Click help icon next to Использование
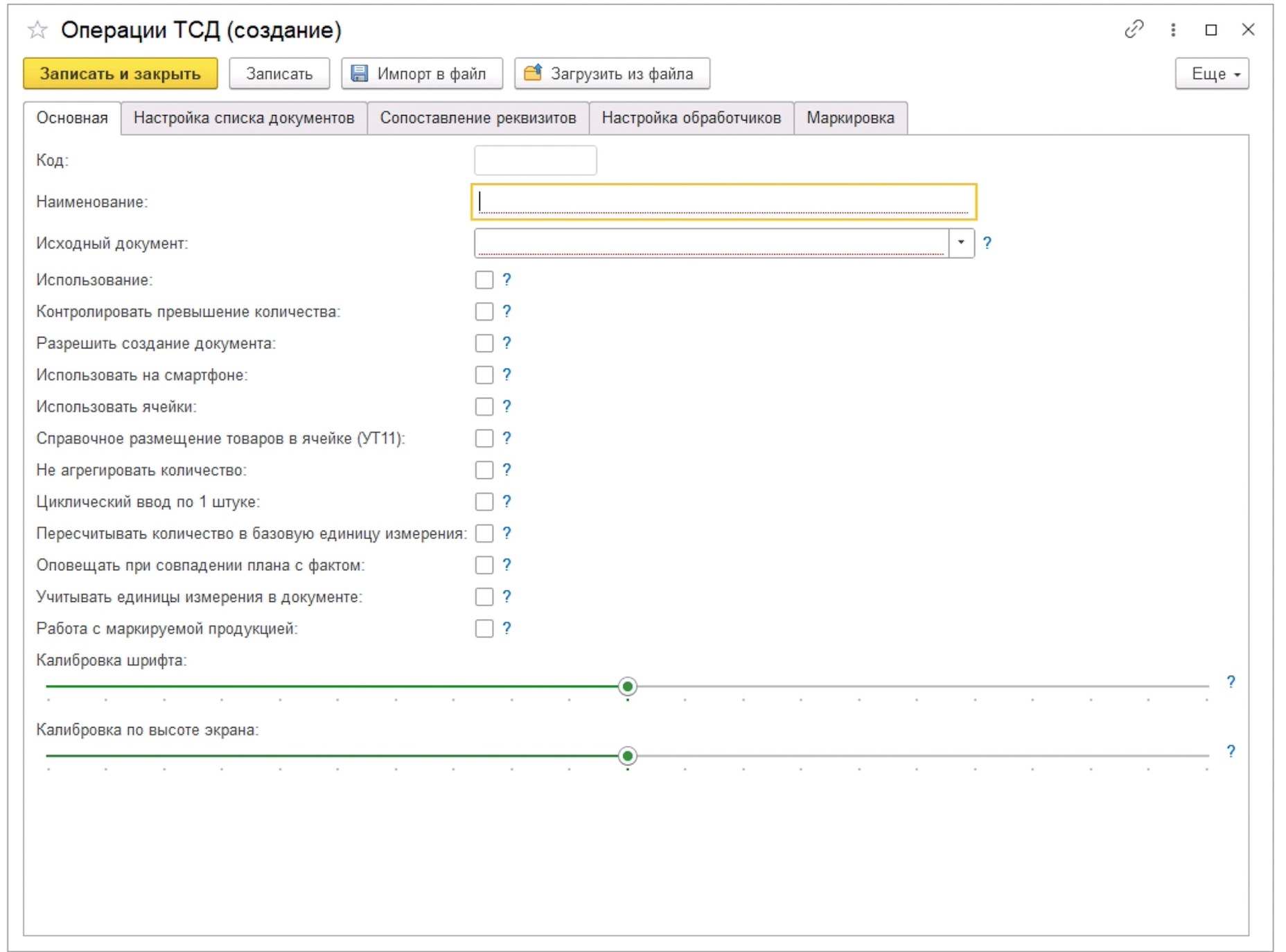 pyautogui.click(x=507, y=279)
